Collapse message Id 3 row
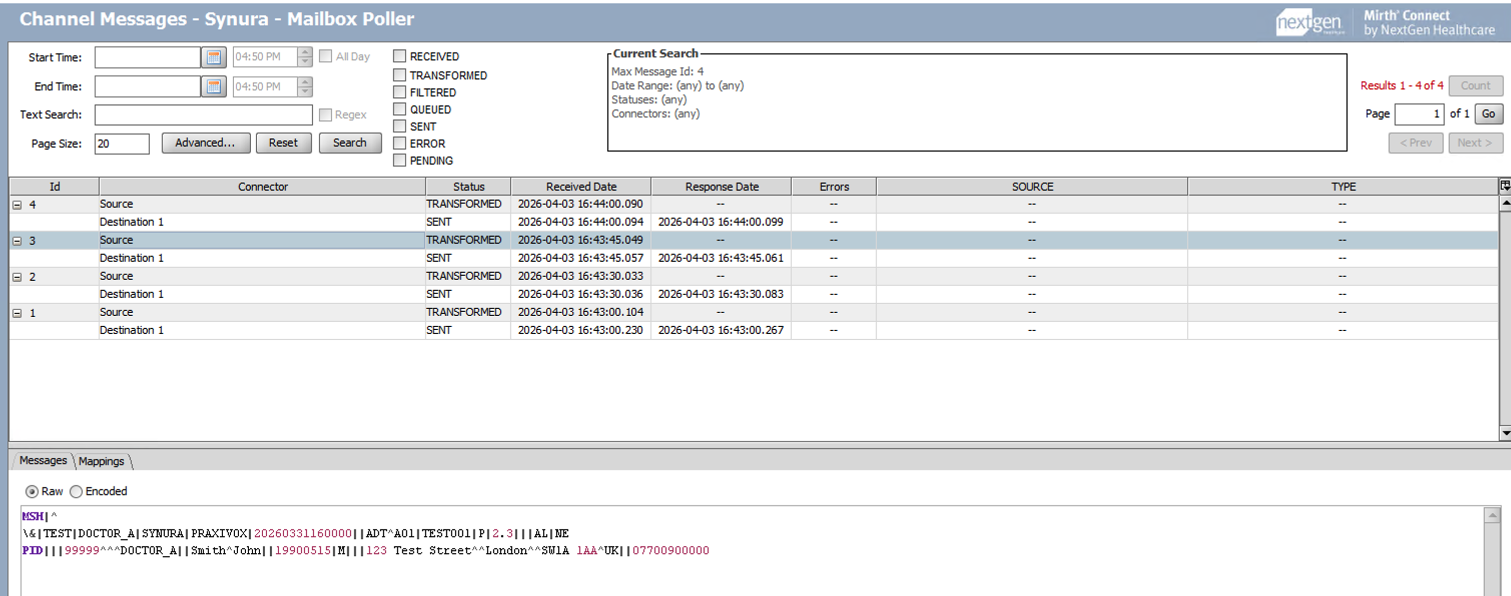This screenshot has height=596, width=1511. coord(17,240)
